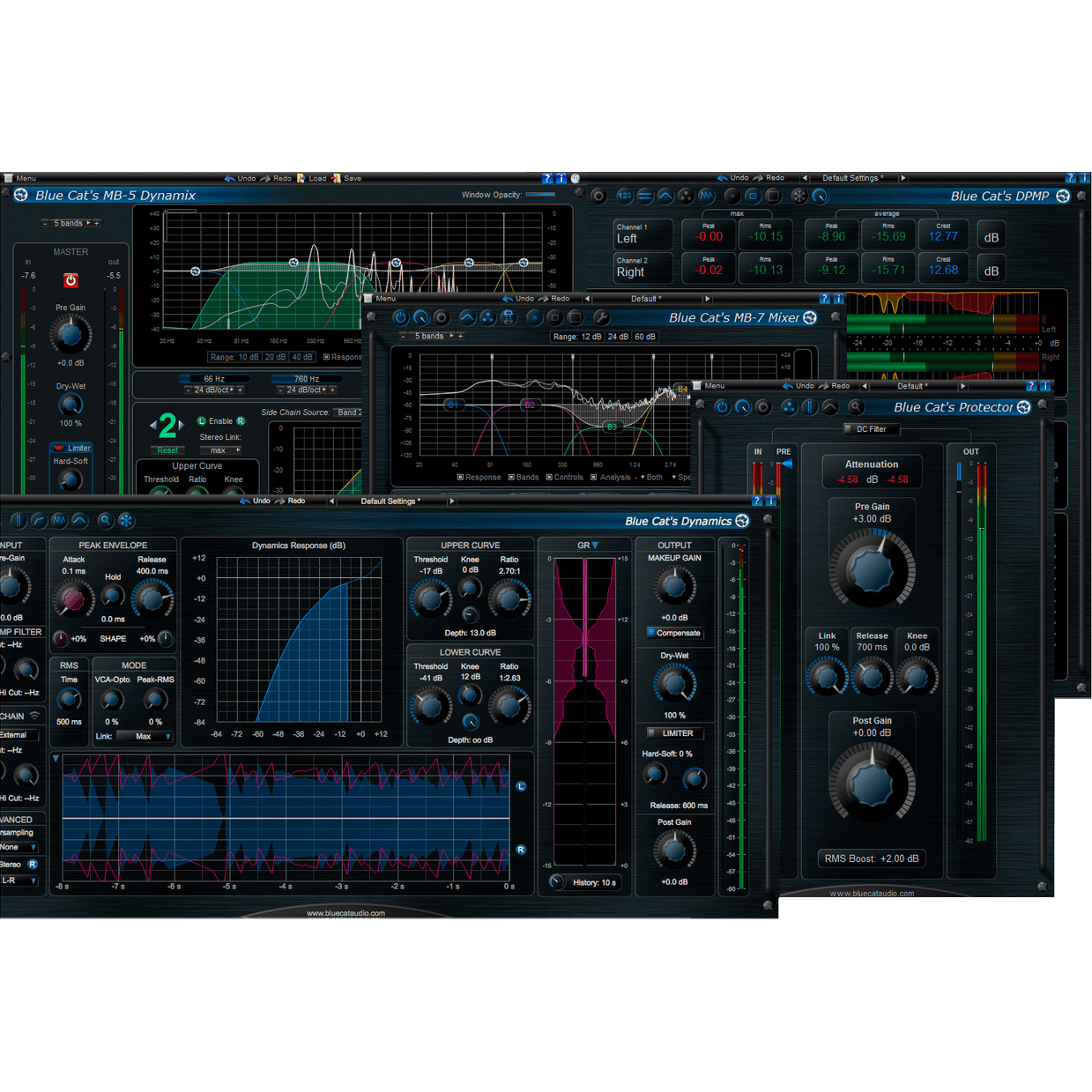Screen dimensions: 1092x1092
Task: Click MB-7 Mixer gear settings icon
Action: pos(442,317)
